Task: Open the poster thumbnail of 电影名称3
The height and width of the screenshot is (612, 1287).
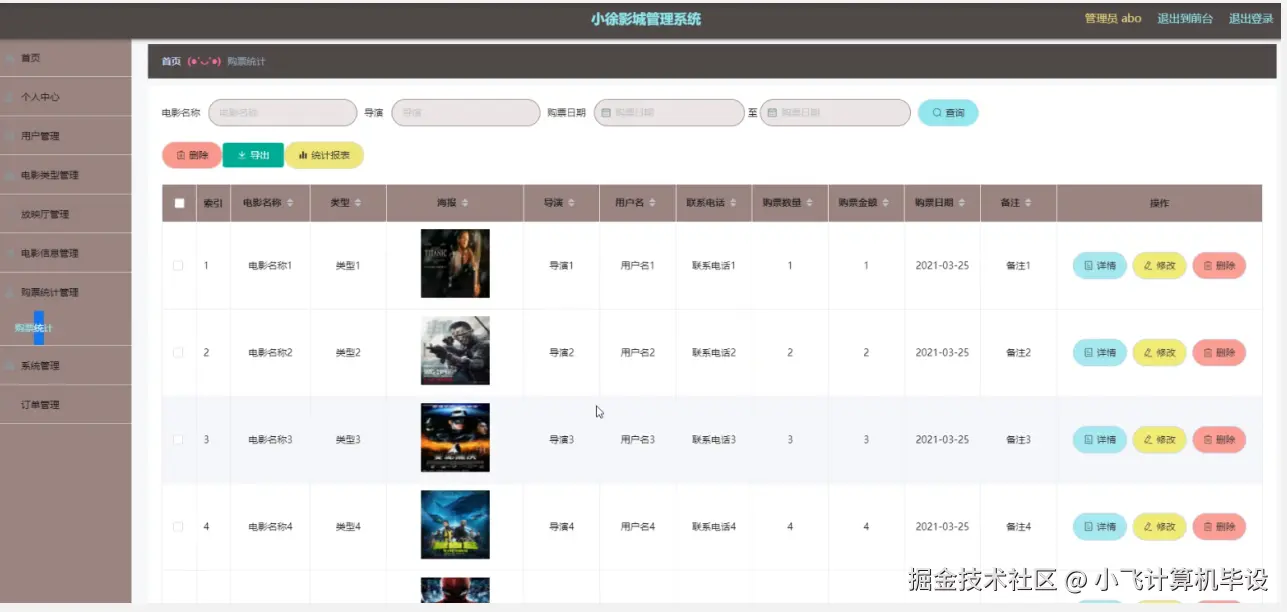Action: [455, 438]
